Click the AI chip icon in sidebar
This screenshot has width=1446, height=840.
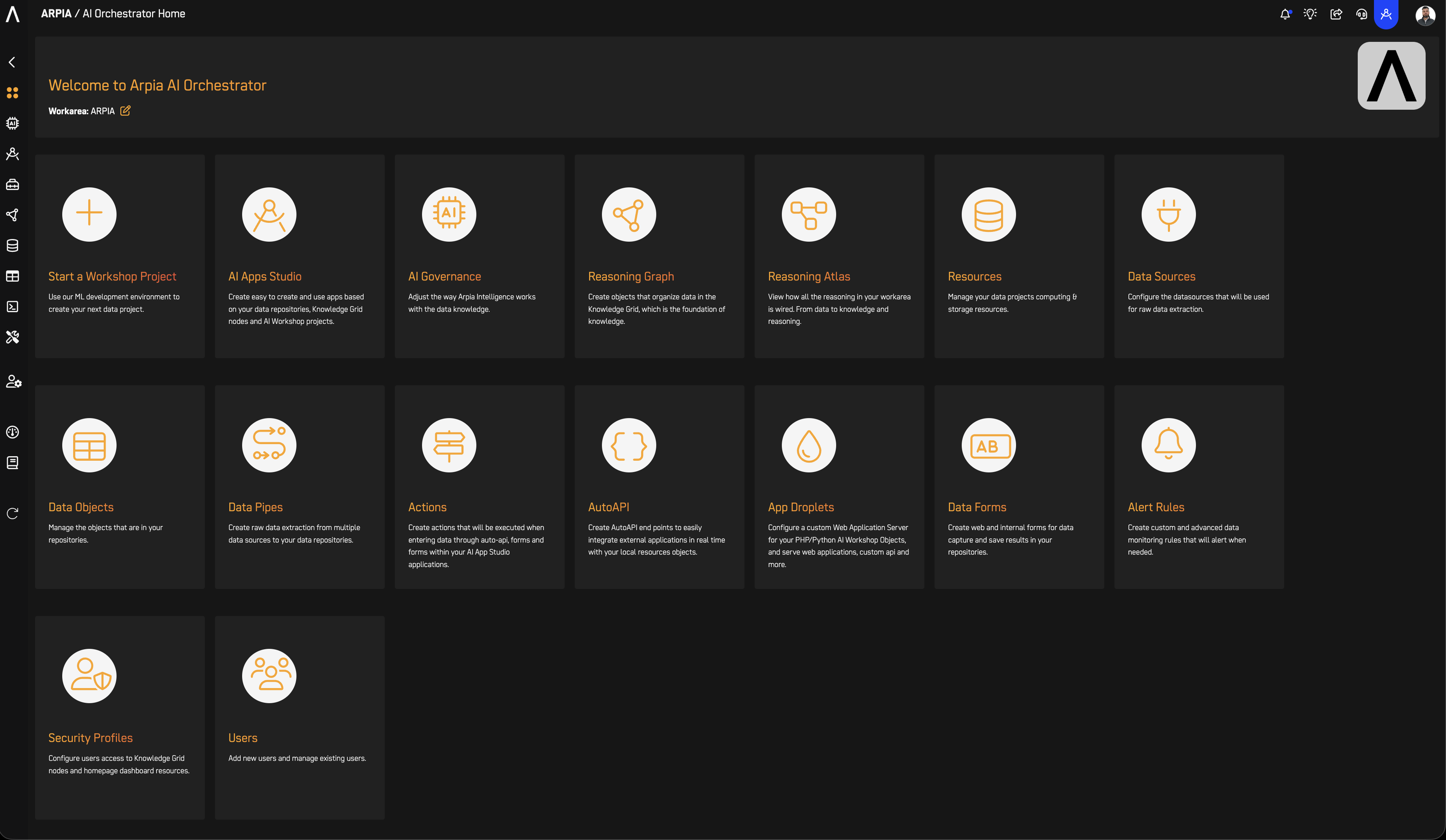pyautogui.click(x=12, y=123)
